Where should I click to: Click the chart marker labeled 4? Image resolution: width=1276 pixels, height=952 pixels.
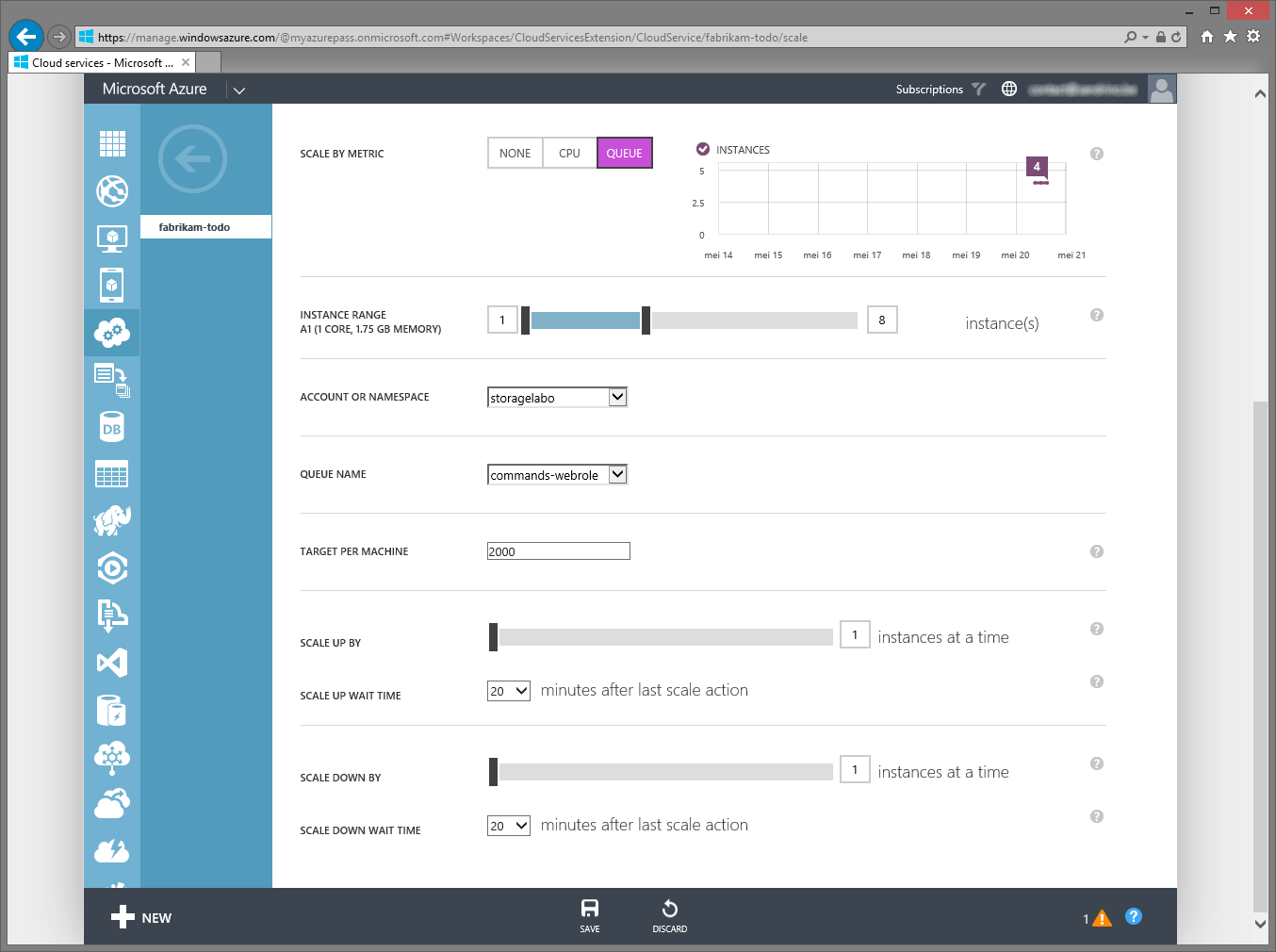point(1037,167)
